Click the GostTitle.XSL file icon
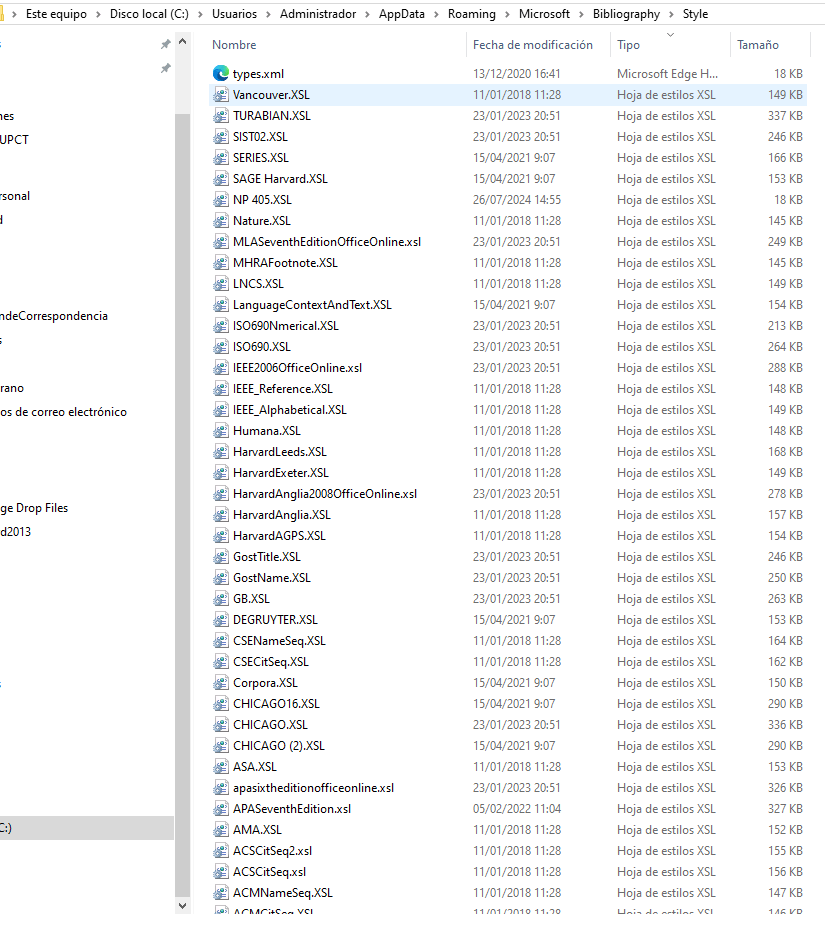Image resolution: width=825 pixels, height=931 pixels. click(221, 557)
